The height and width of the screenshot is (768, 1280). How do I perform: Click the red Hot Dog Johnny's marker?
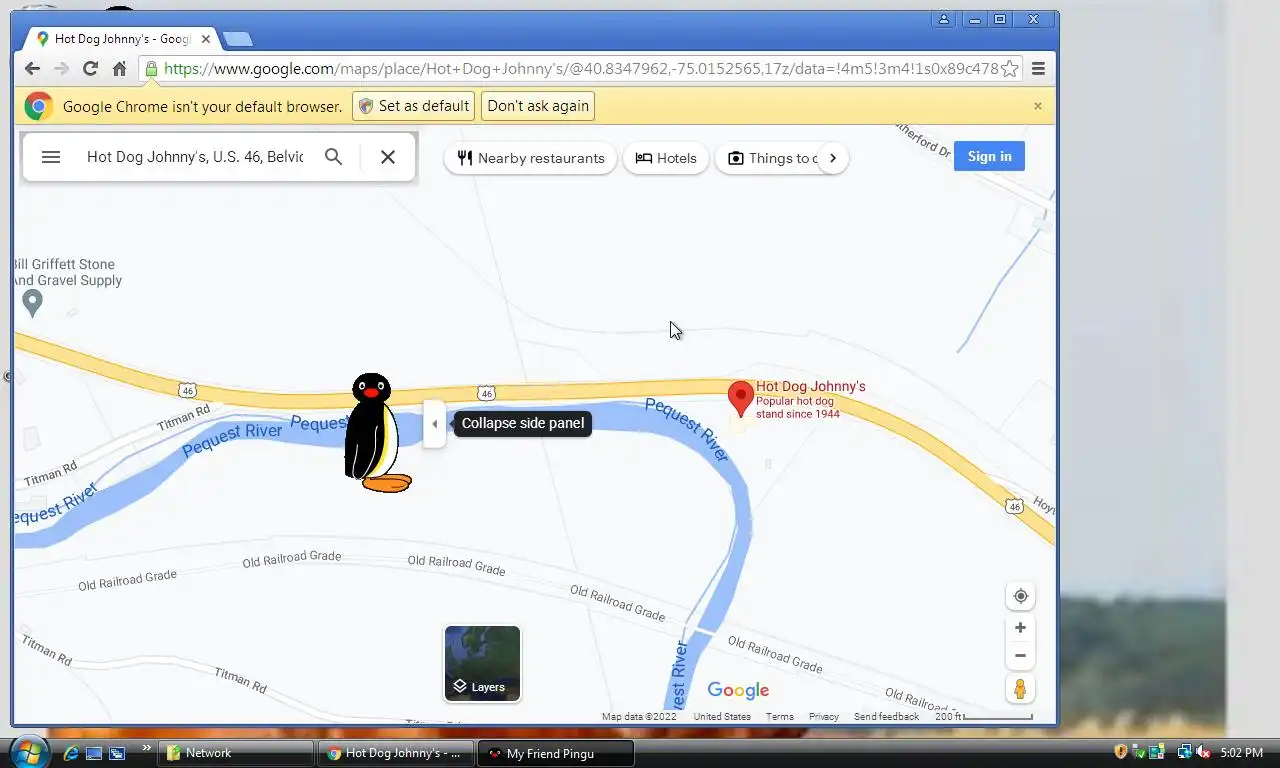[740, 399]
